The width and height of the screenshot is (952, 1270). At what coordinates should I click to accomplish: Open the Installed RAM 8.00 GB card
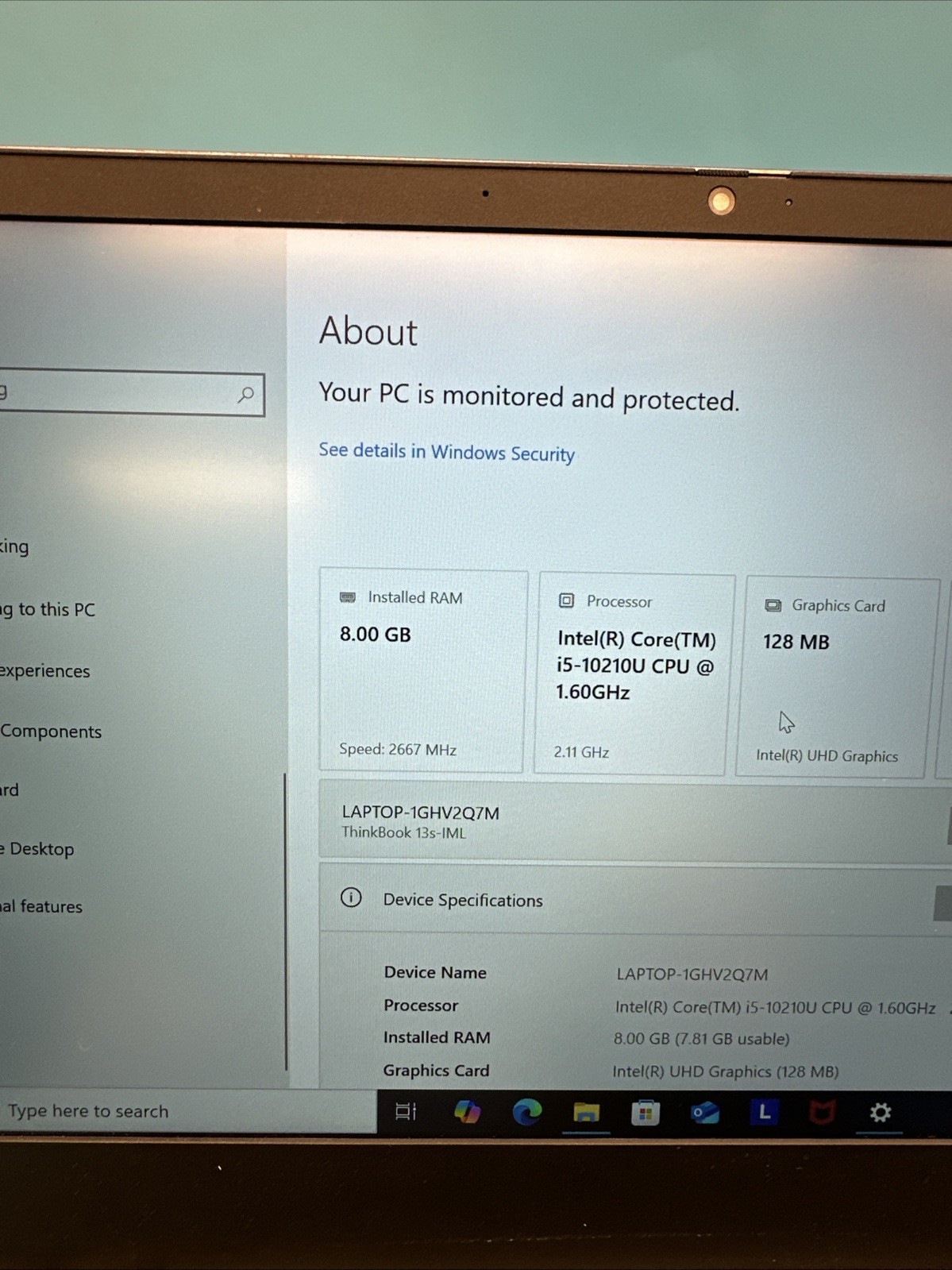[x=423, y=670]
